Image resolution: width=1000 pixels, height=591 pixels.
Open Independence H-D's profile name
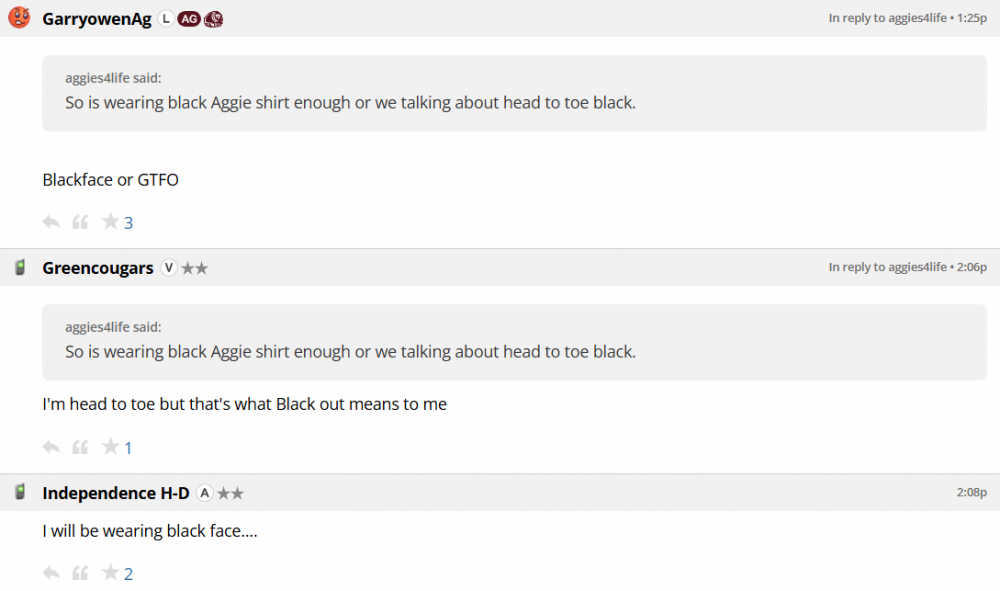116,493
